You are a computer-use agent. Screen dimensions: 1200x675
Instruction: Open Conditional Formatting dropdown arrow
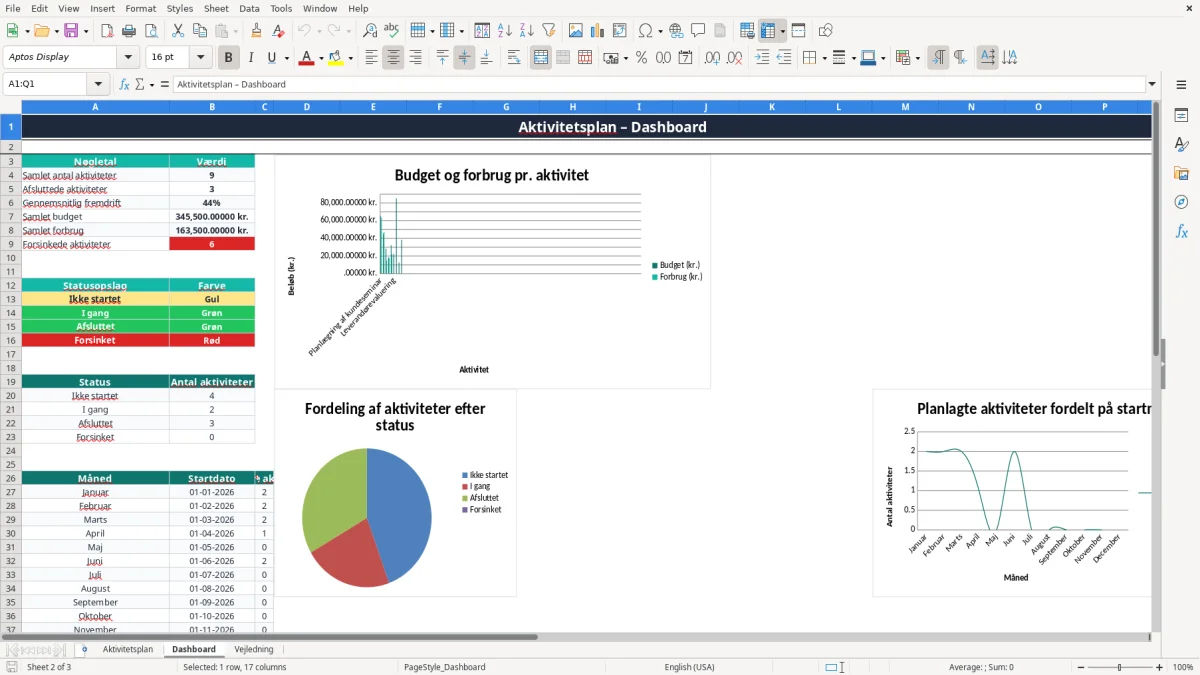tap(917, 58)
